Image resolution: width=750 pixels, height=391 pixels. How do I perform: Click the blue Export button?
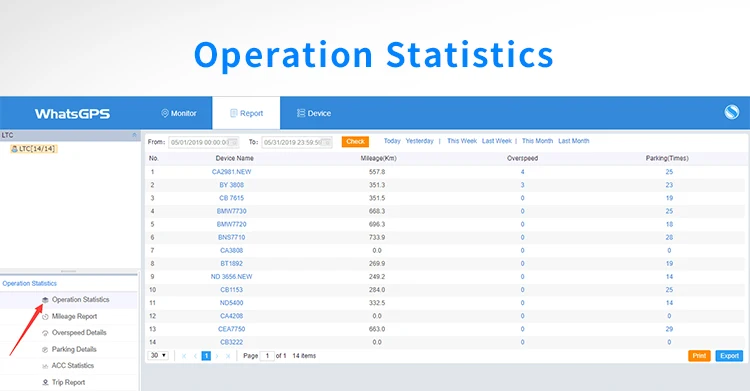click(729, 356)
